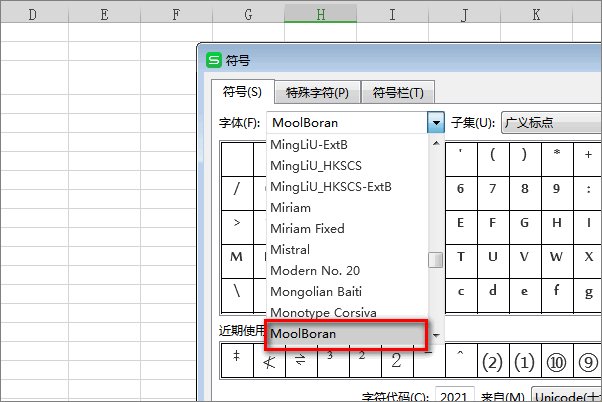Choose MingLiU_HKSCS-ExtB from the font list
Screen dimensions: 602x402
point(347,187)
